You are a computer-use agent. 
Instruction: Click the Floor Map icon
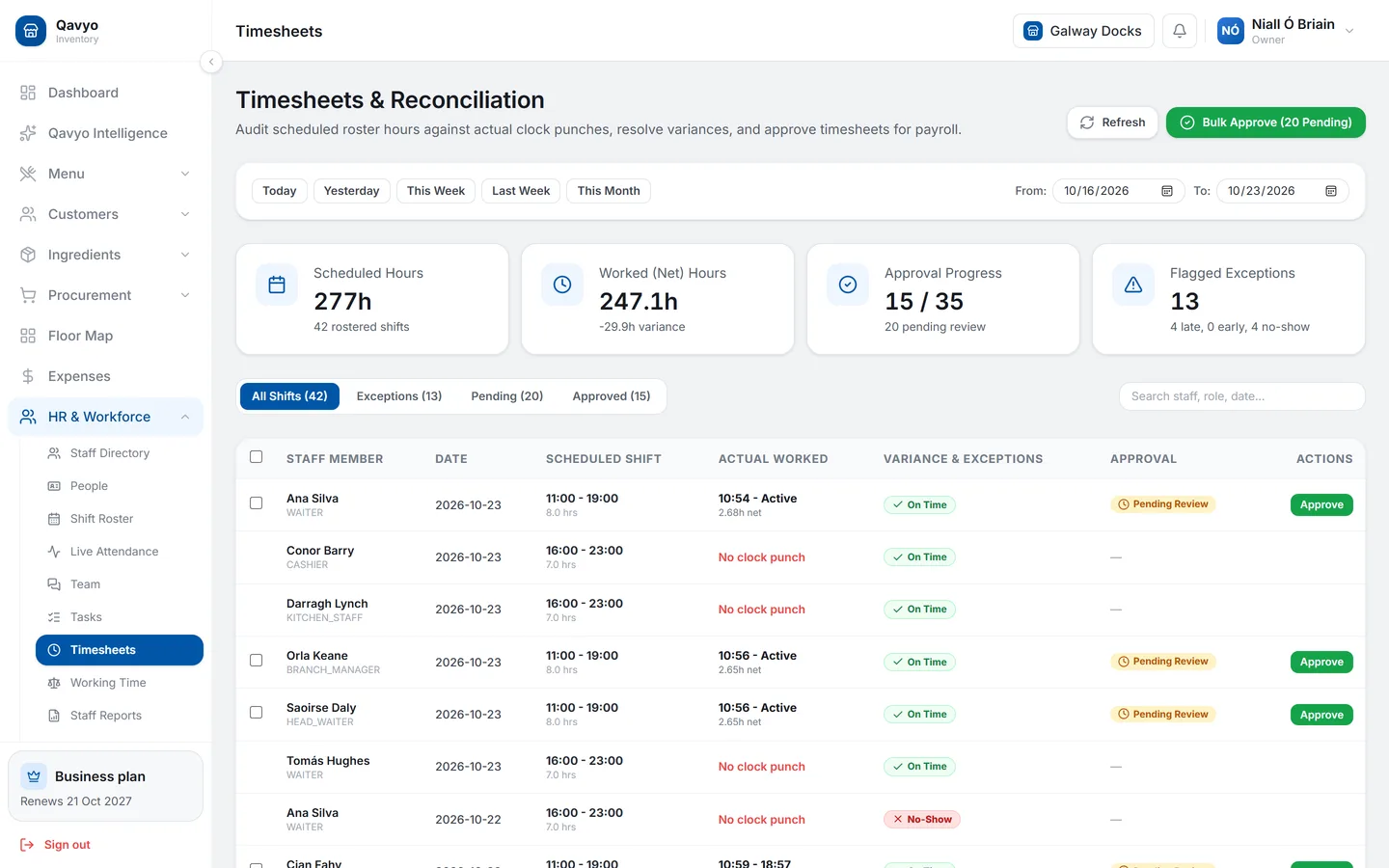28,336
